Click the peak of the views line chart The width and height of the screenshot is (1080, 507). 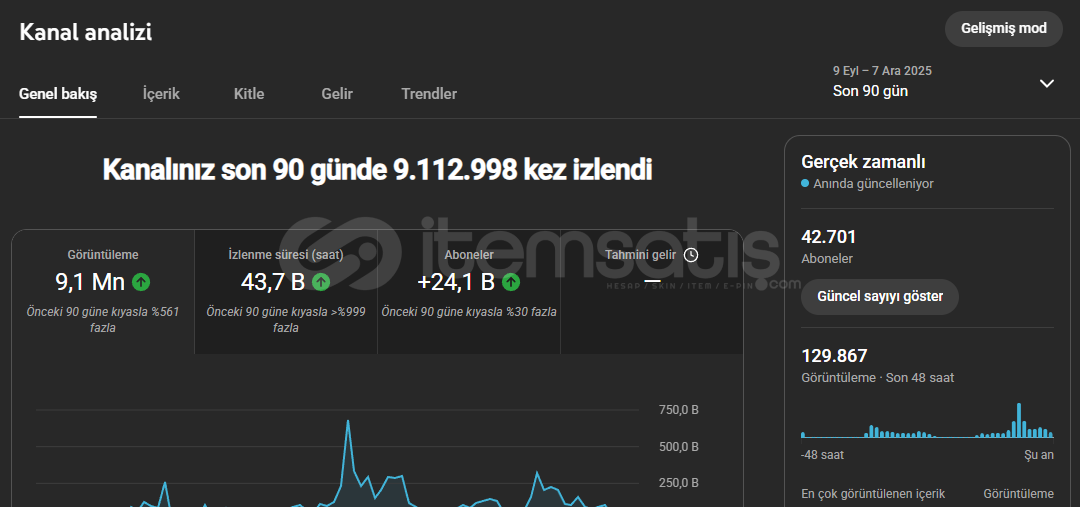[x=348, y=421]
